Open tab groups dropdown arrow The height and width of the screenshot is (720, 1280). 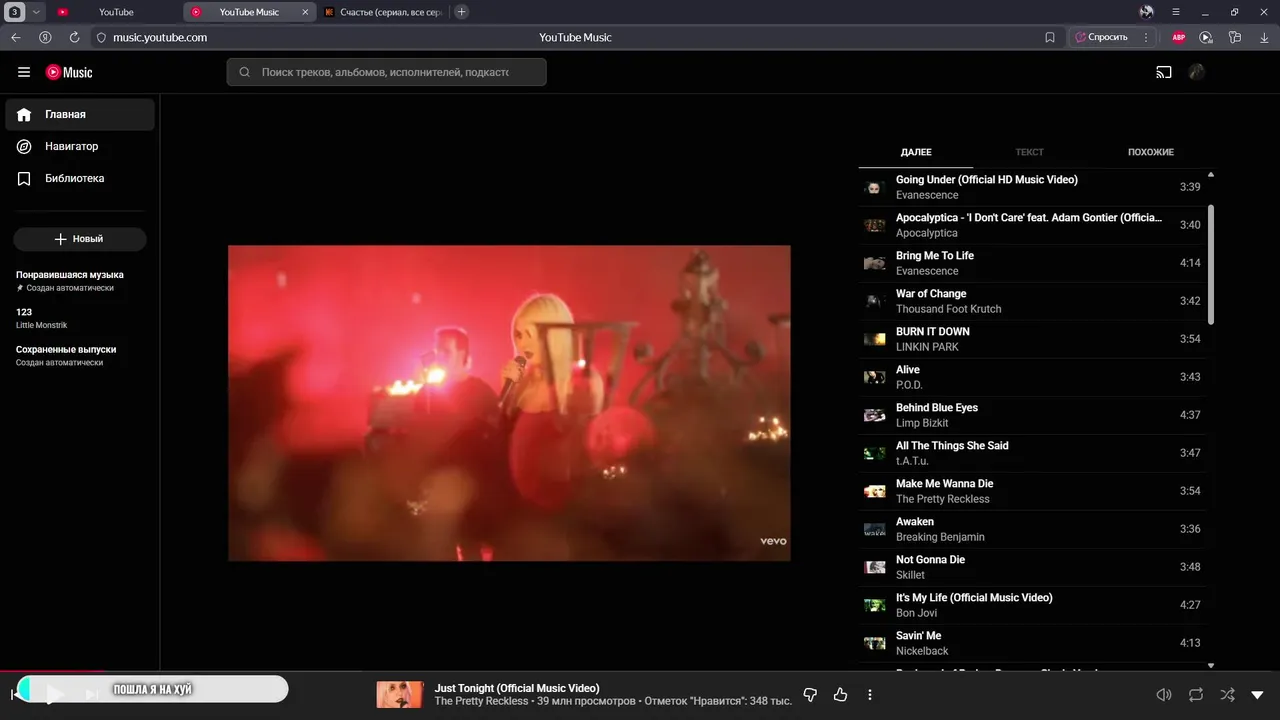(x=36, y=12)
